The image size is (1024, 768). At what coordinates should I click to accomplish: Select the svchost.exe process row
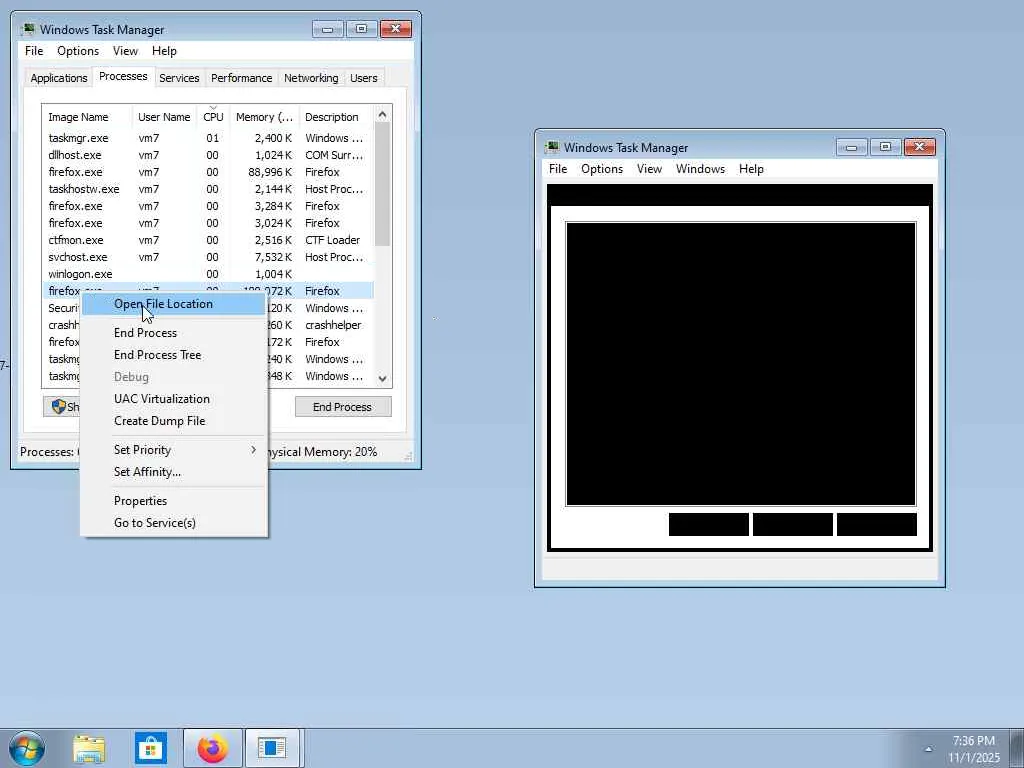(208, 257)
